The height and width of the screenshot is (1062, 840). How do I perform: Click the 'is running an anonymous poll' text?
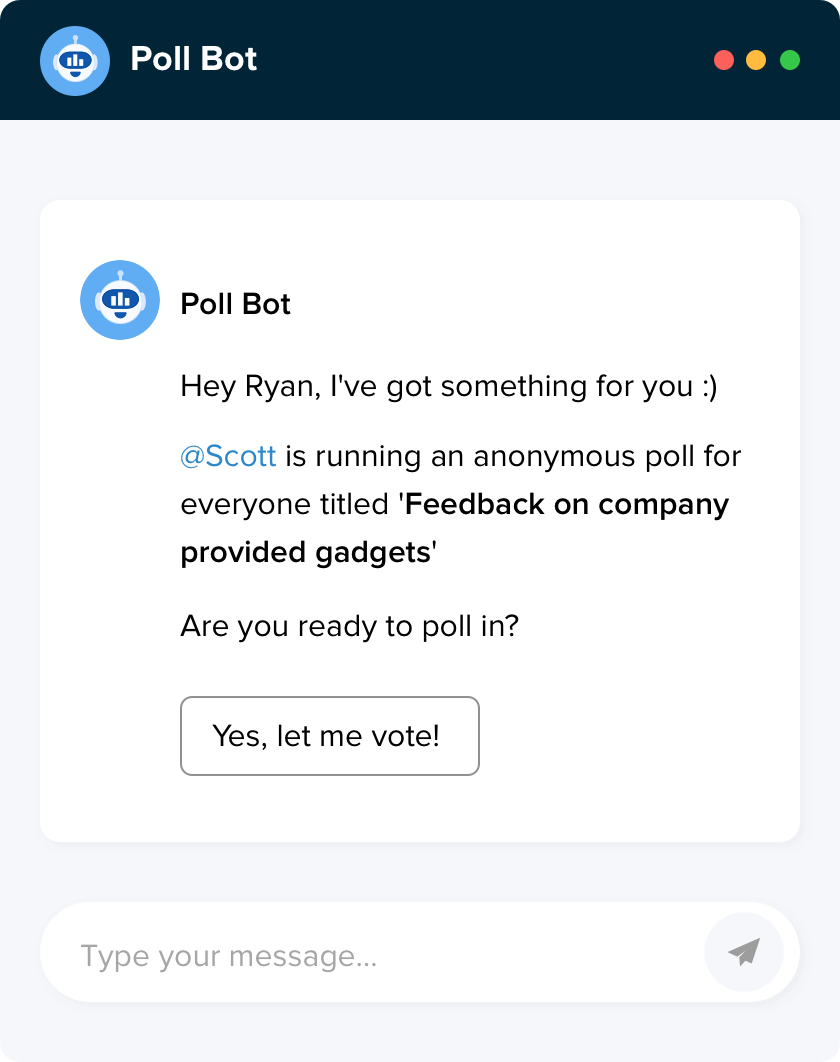513,457
